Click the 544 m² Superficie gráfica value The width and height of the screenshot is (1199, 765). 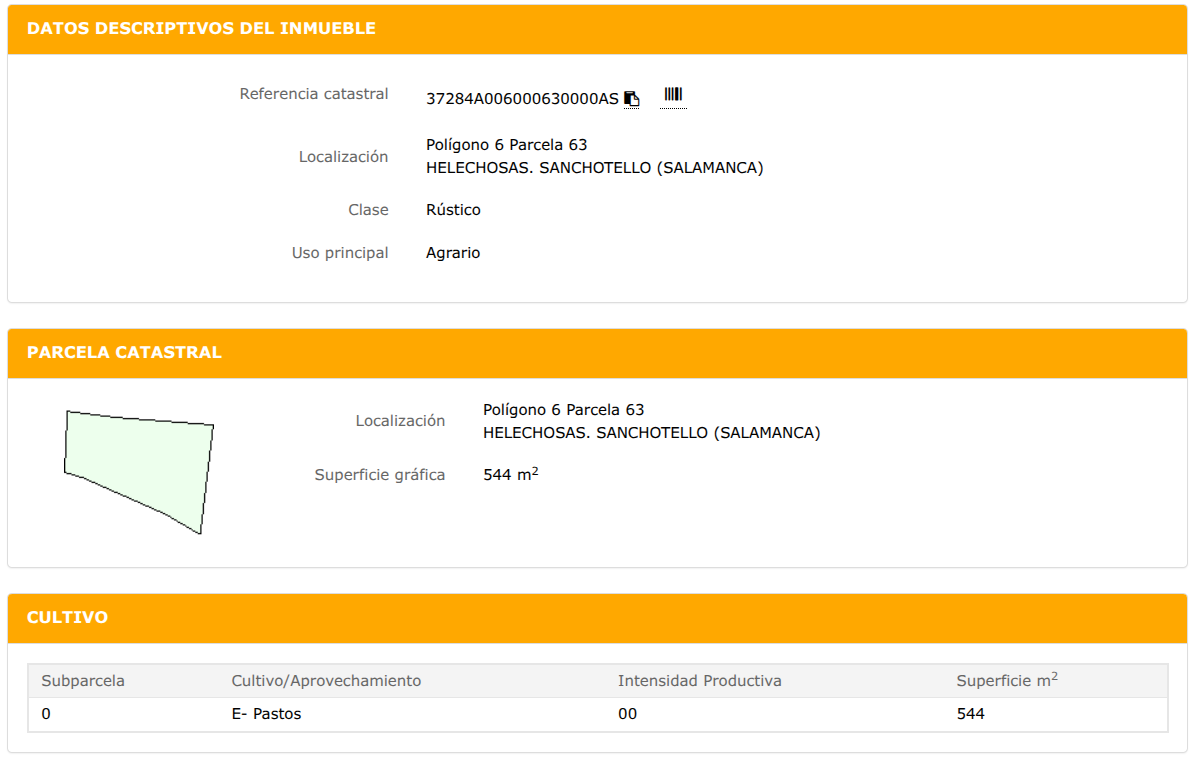coord(511,474)
